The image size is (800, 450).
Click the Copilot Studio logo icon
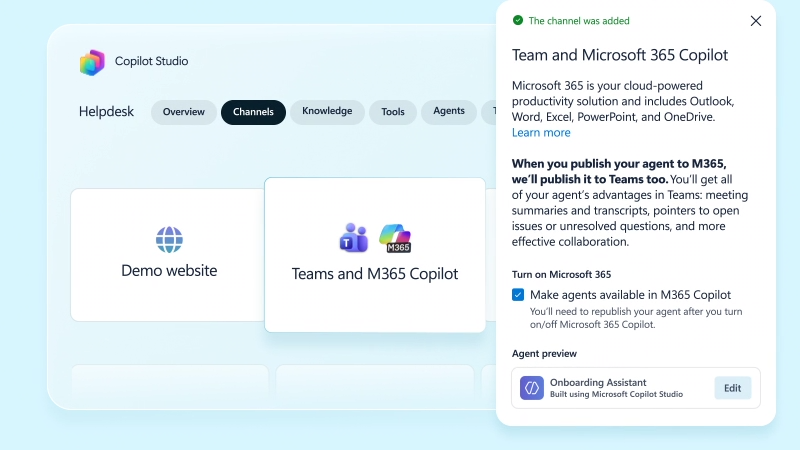92,62
